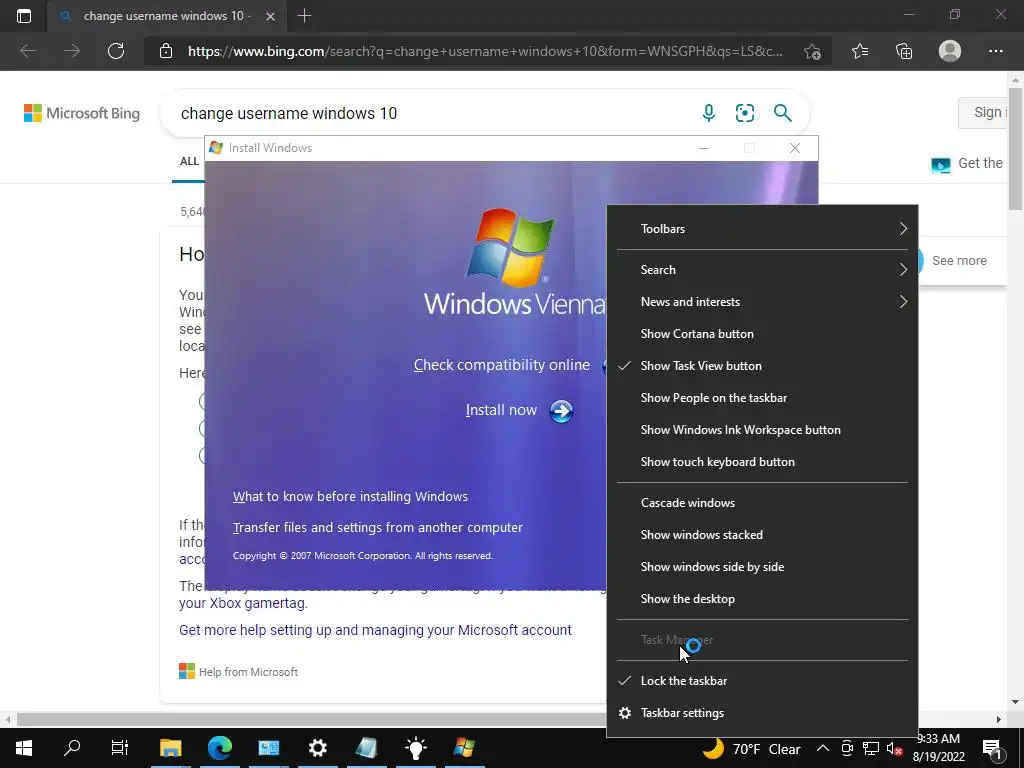The width and height of the screenshot is (1024, 768).
Task: Switch to Install Windows app on taskbar
Action: coord(464,748)
